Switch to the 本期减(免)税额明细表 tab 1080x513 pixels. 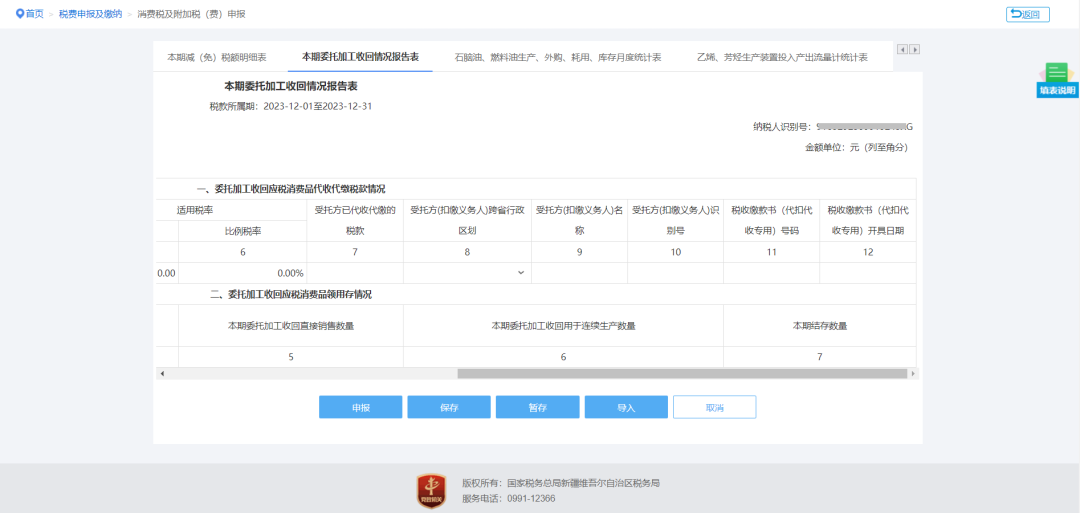click(216, 58)
